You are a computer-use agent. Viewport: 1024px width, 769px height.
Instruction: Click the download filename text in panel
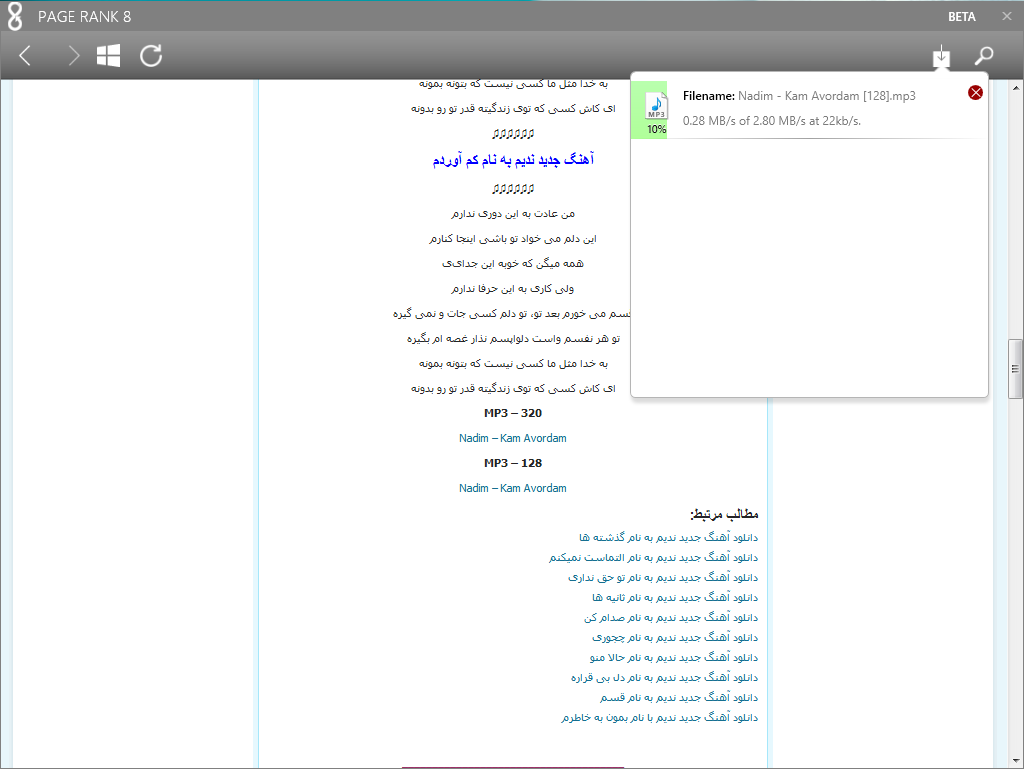tap(799, 96)
